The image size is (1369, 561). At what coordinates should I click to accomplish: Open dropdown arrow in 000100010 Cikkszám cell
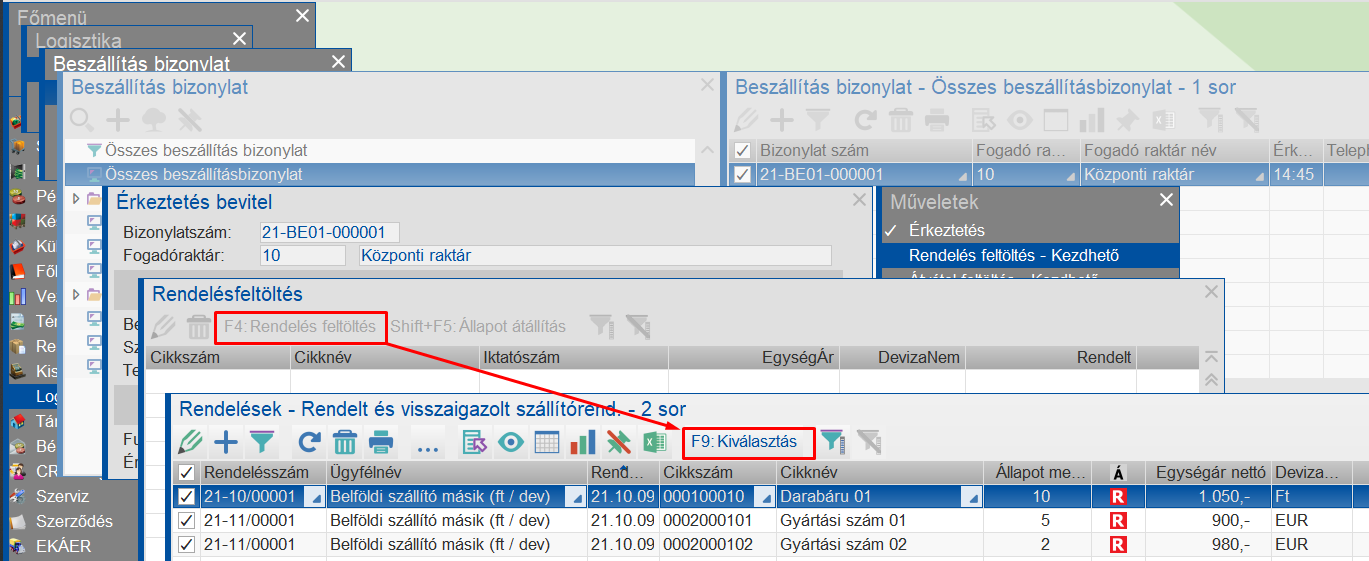coord(766,497)
